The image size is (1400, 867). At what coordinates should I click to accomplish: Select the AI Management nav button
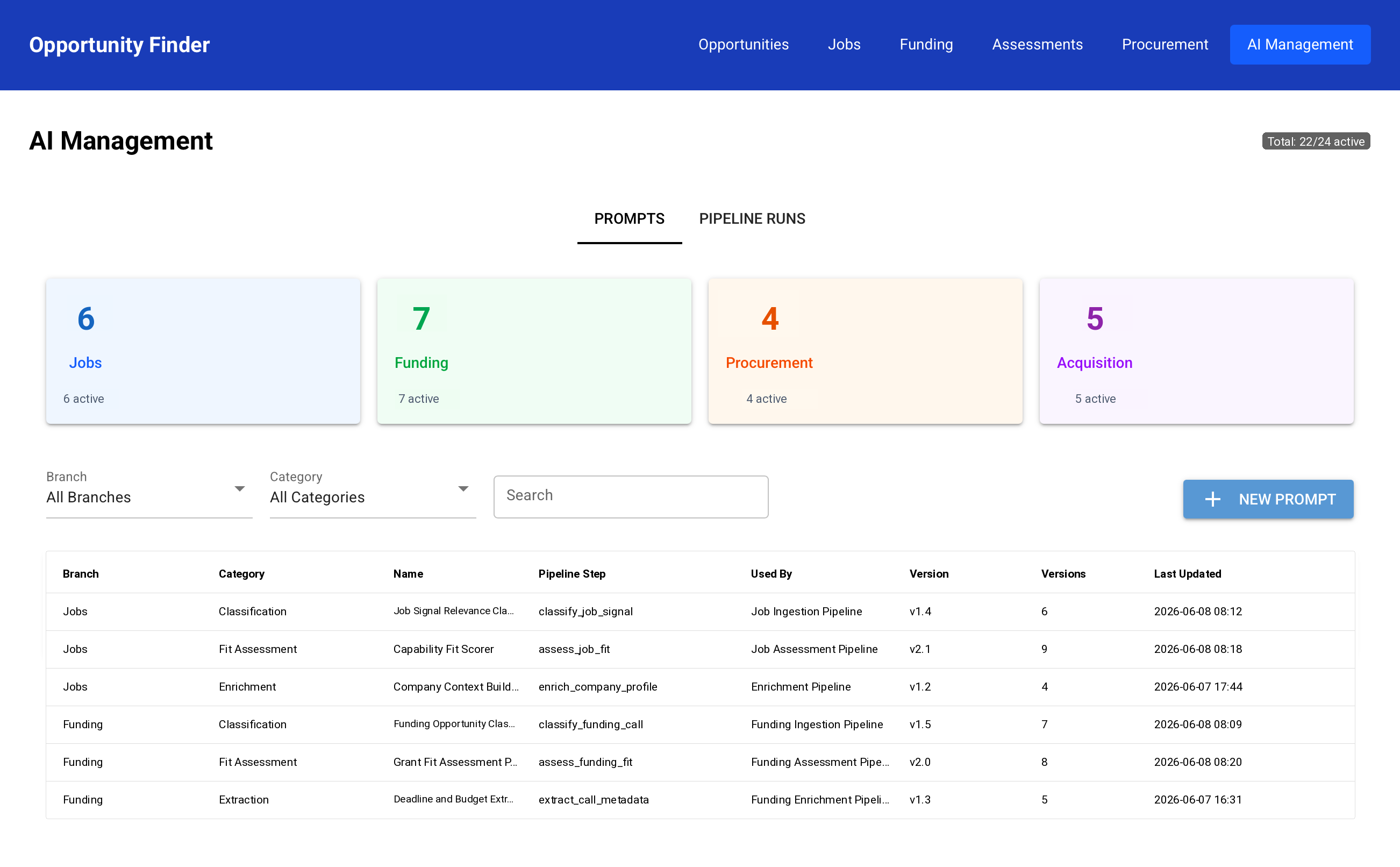pos(1299,45)
